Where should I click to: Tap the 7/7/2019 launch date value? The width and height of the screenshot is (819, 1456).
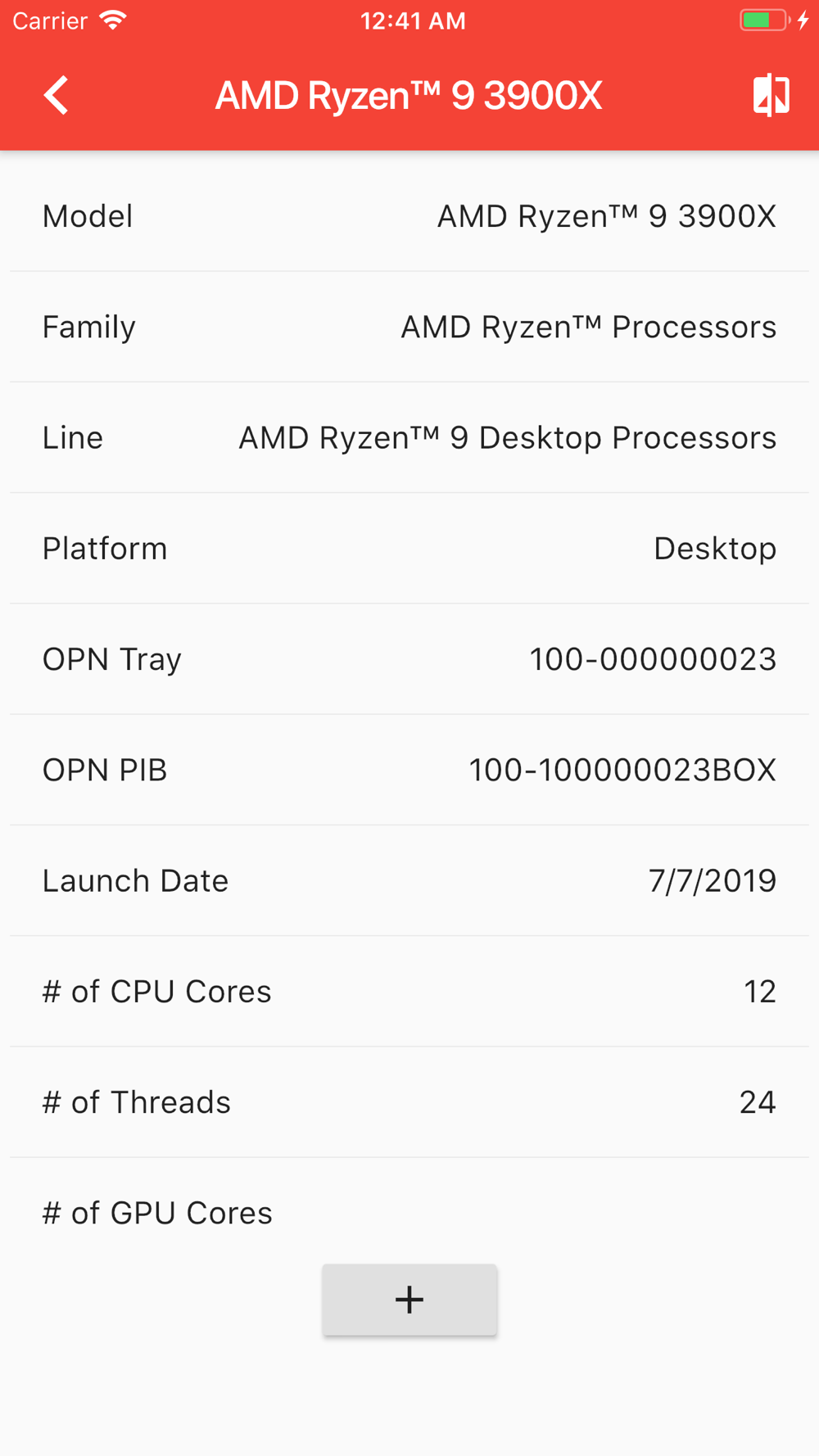[713, 880]
